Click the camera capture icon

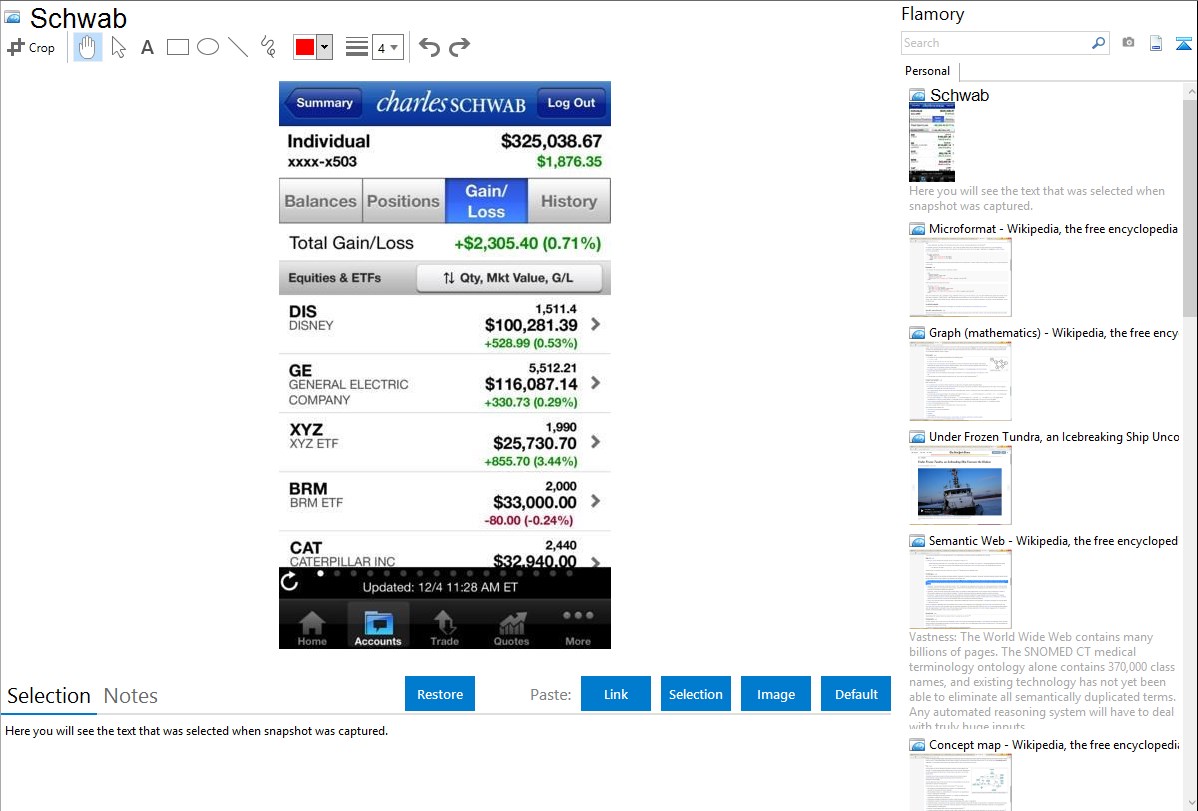pyautogui.click(x=1128, y=43)
